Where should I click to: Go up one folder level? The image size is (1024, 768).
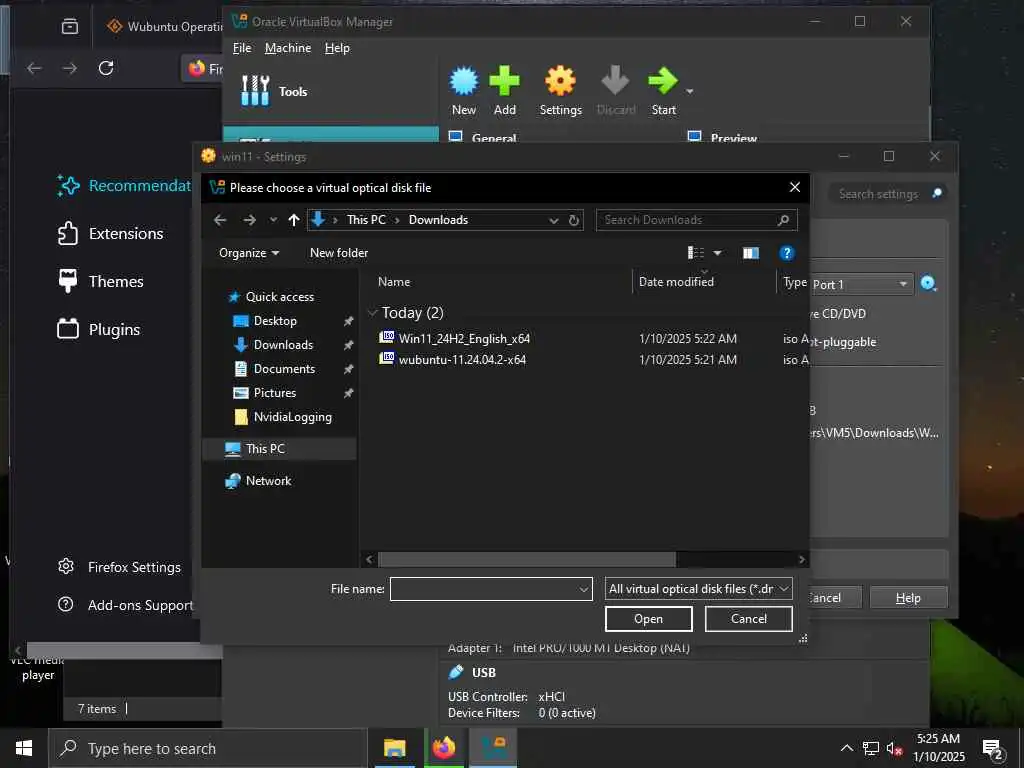click(x=294, y=220)
